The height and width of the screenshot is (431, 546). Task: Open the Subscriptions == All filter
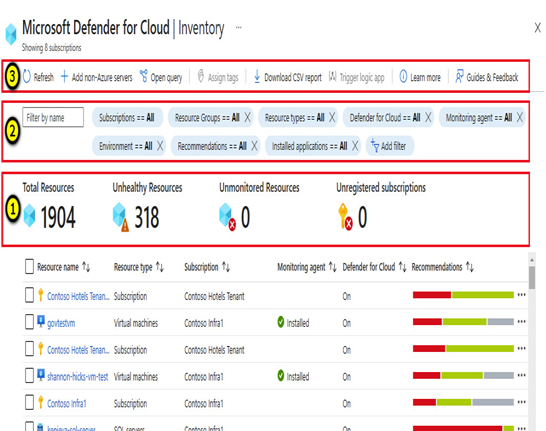click(127, 117)
